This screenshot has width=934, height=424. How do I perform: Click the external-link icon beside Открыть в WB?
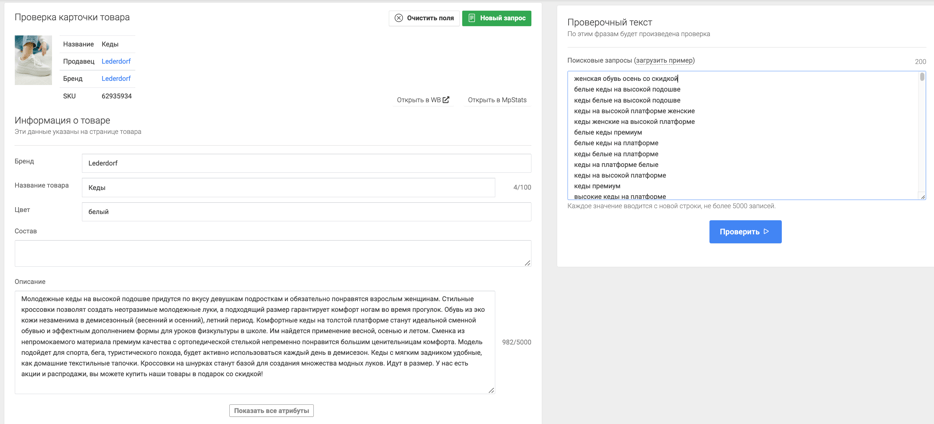(x=446, y=100)
